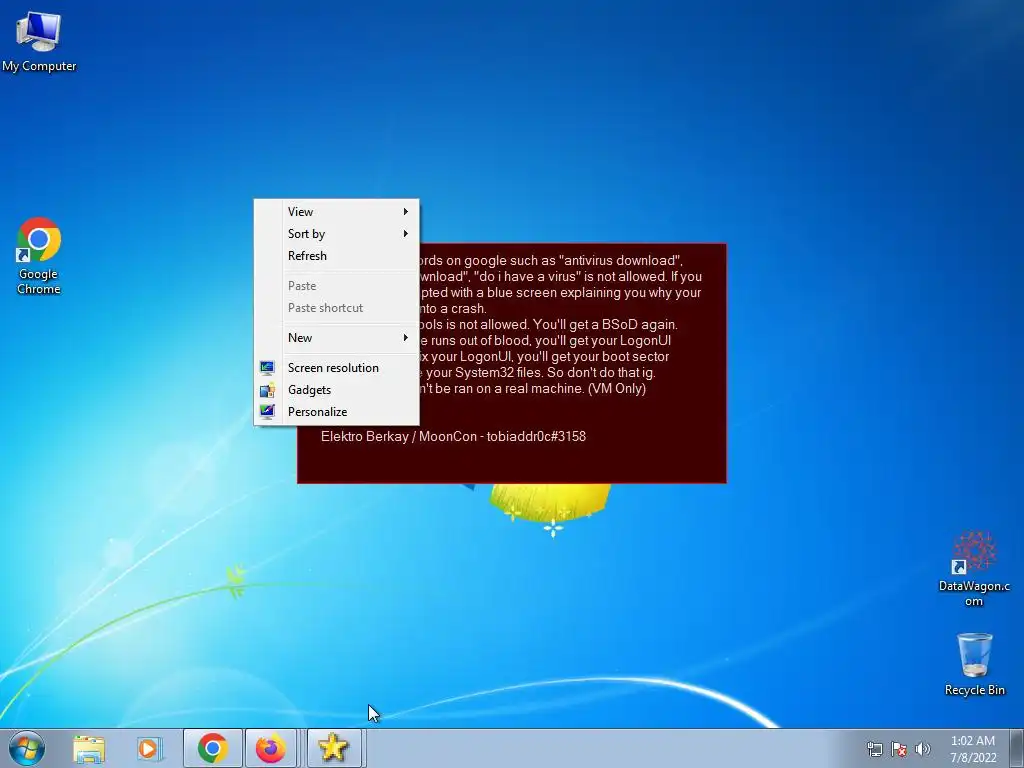
Task: Click the New submenu arrow
Action: 406,338
